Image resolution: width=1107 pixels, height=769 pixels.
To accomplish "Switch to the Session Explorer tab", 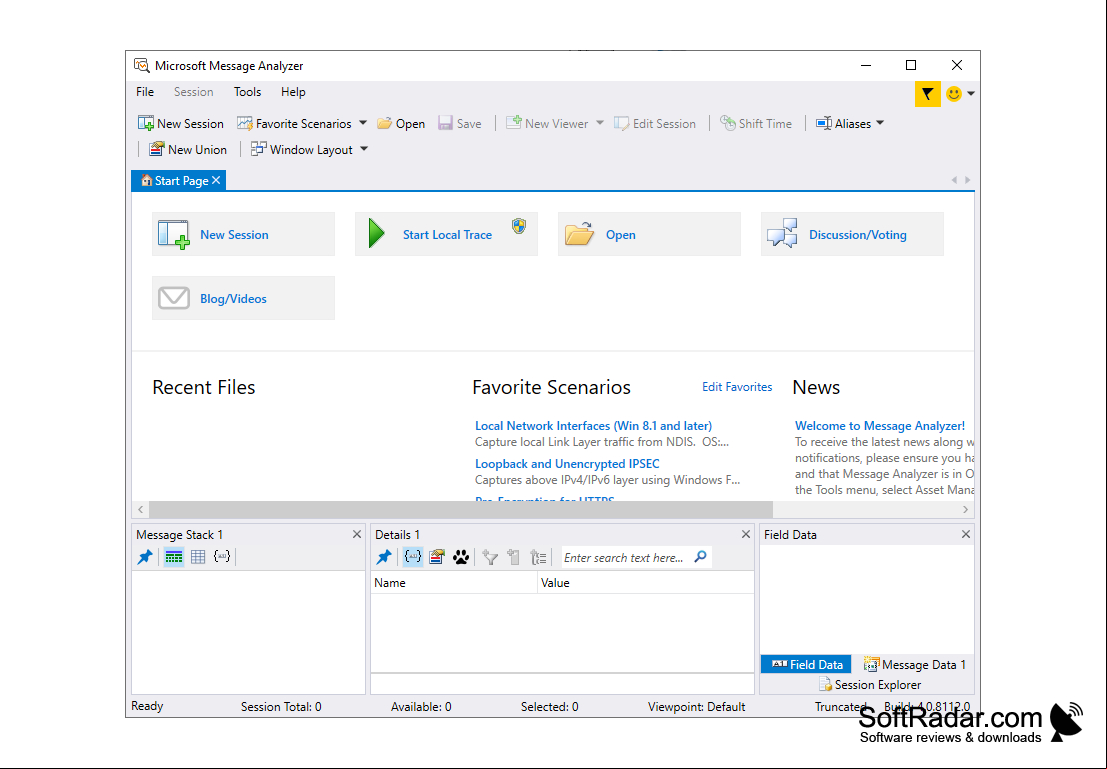I will (x=870, y=684).
